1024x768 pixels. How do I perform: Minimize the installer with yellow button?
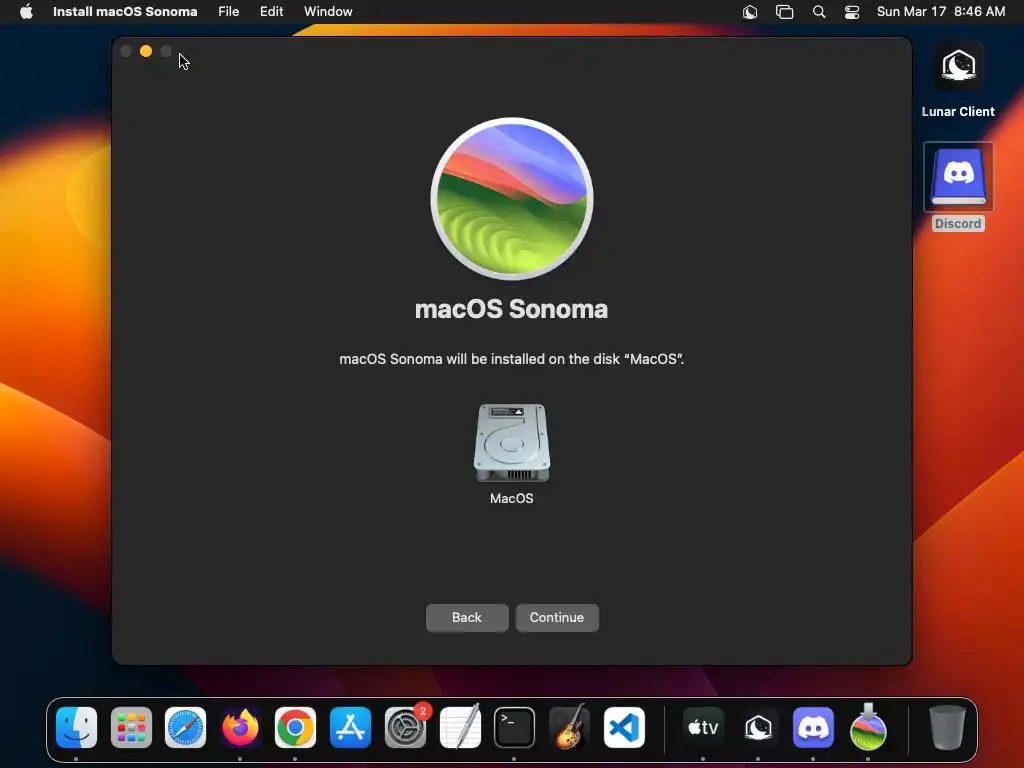[146, 51]
